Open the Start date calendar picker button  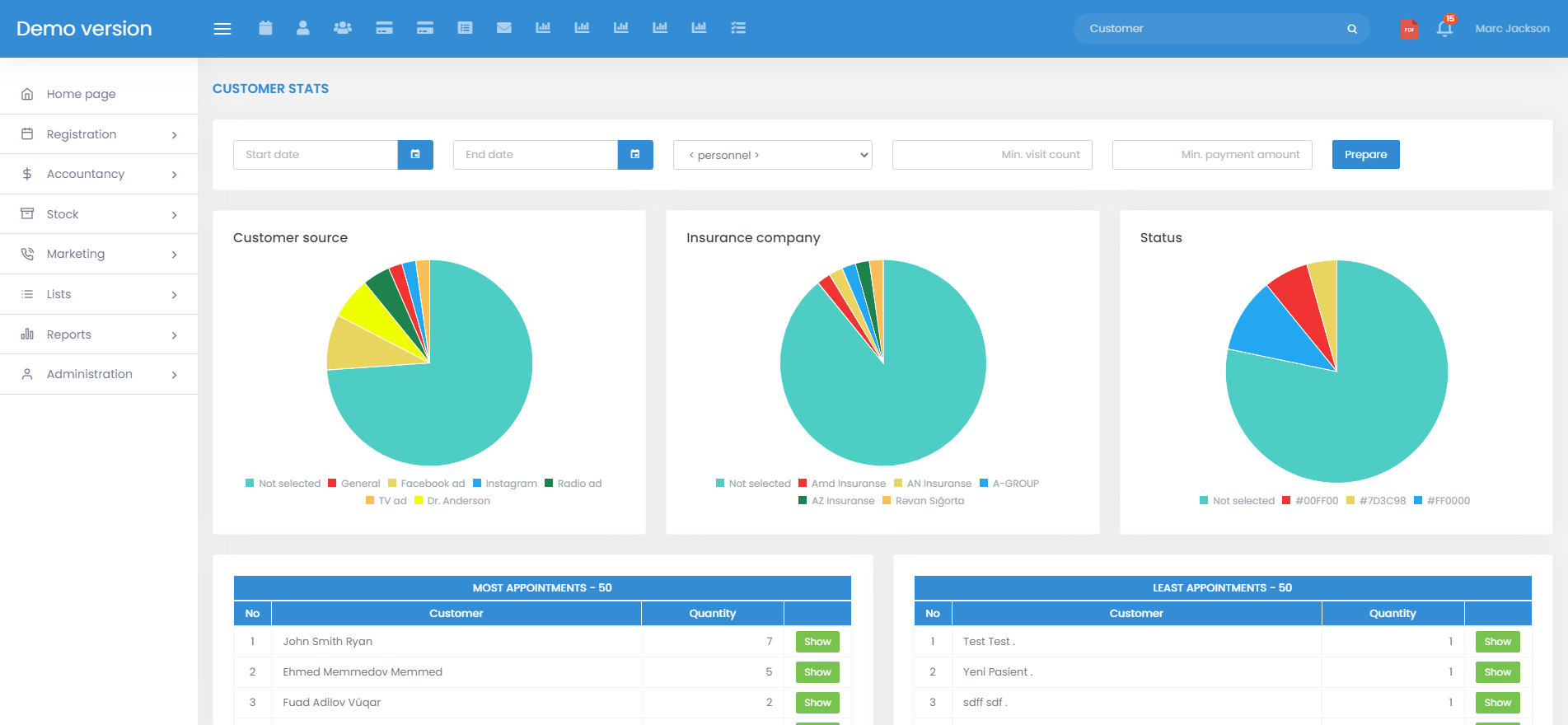coord(415,155)
